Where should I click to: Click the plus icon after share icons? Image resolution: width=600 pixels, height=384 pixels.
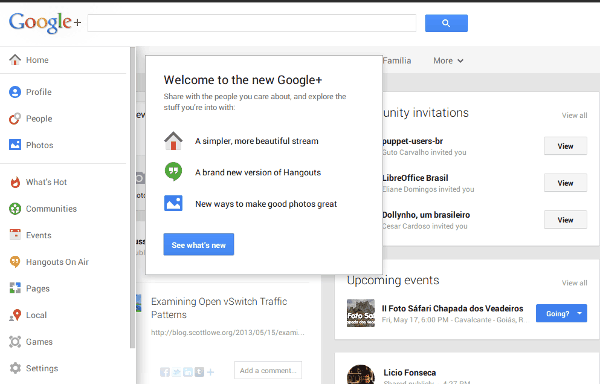pyautogui.click(x=210, y=372)
